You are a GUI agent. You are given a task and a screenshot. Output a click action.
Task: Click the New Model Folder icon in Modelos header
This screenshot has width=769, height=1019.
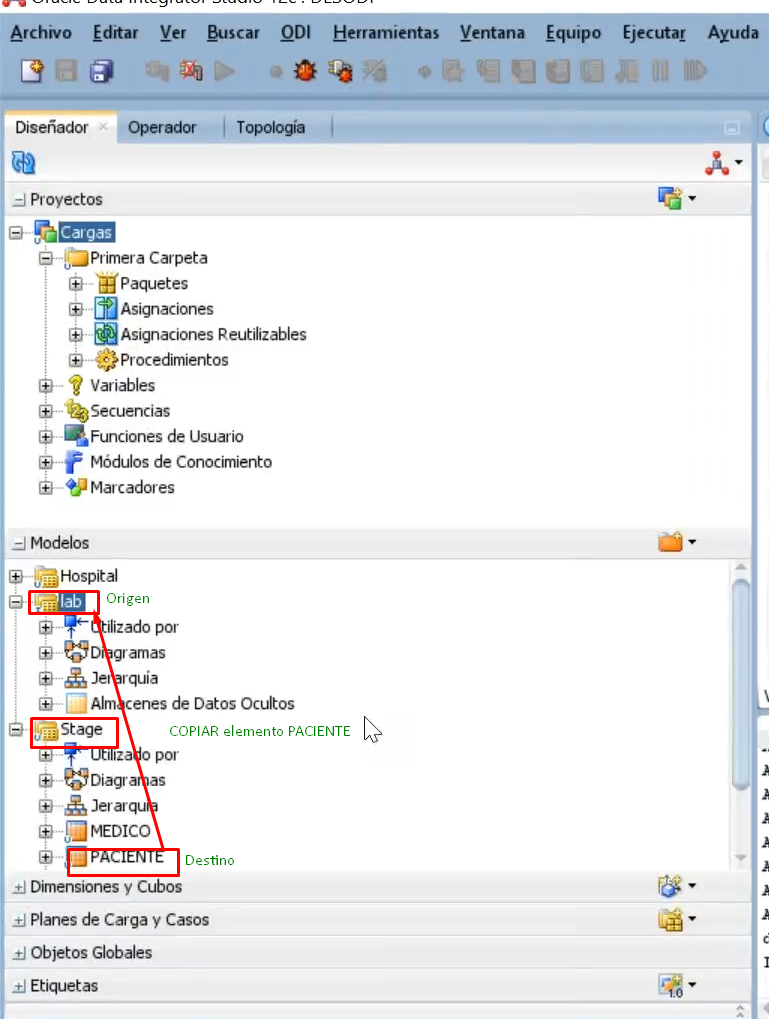pos(670,541)
